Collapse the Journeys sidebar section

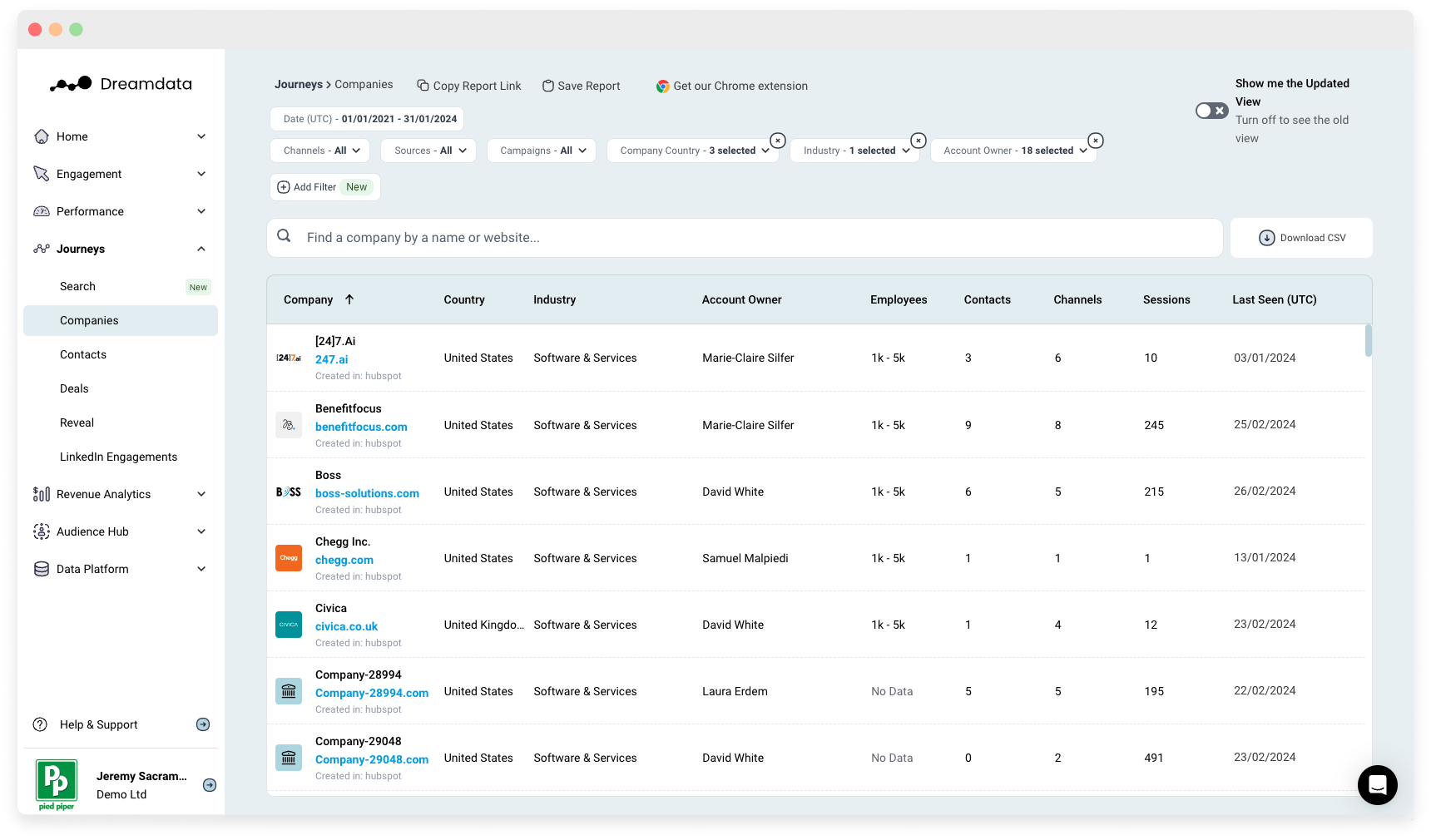pos(201,249)
